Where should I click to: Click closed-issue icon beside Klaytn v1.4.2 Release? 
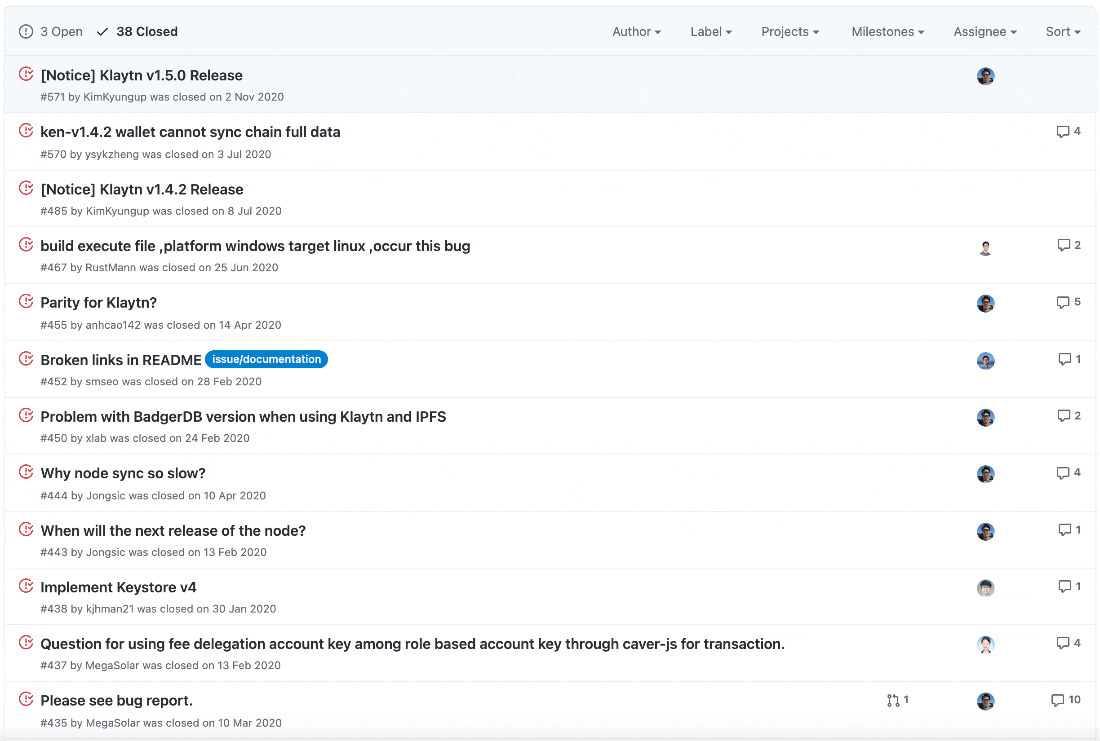[26, 188]
